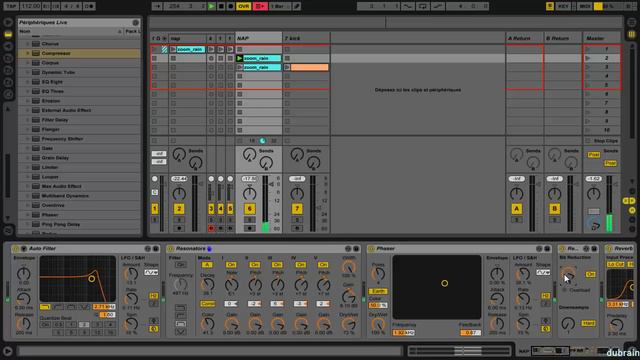Viewport: 640px width, 360px height.
Task: Click the track 6 pan knob
Action: tap(249, 194)
